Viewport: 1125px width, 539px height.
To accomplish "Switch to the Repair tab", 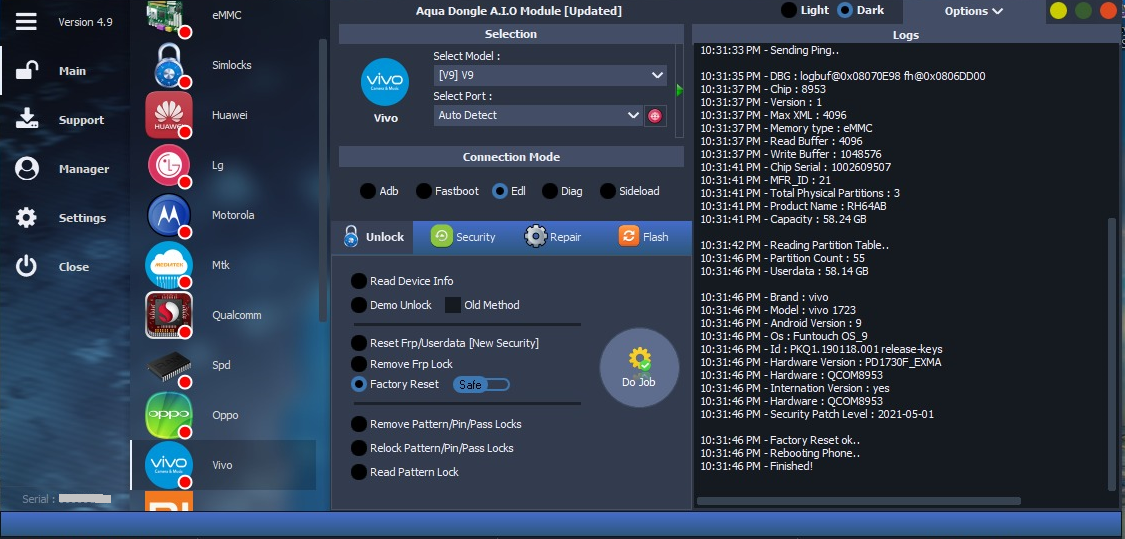I will pos(552,237).
